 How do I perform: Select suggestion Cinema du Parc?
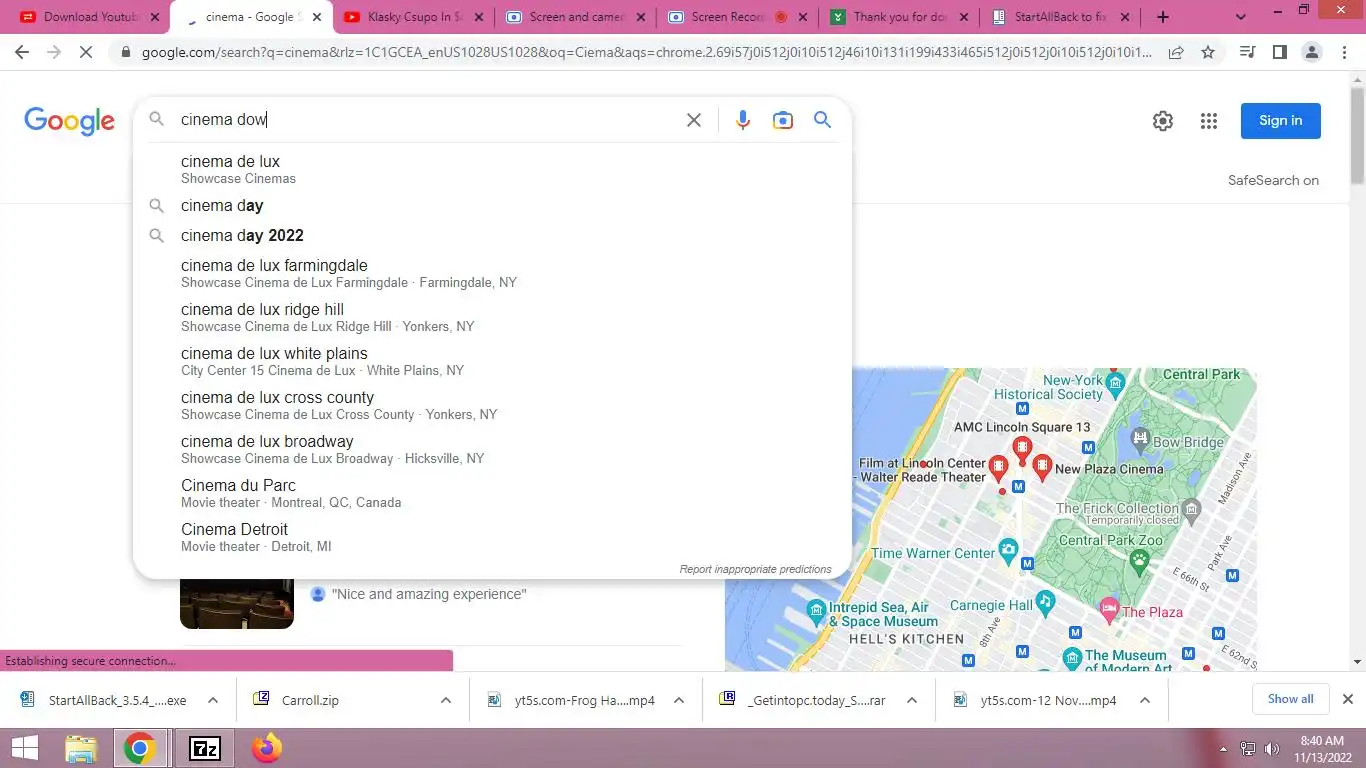click(492, 493)
